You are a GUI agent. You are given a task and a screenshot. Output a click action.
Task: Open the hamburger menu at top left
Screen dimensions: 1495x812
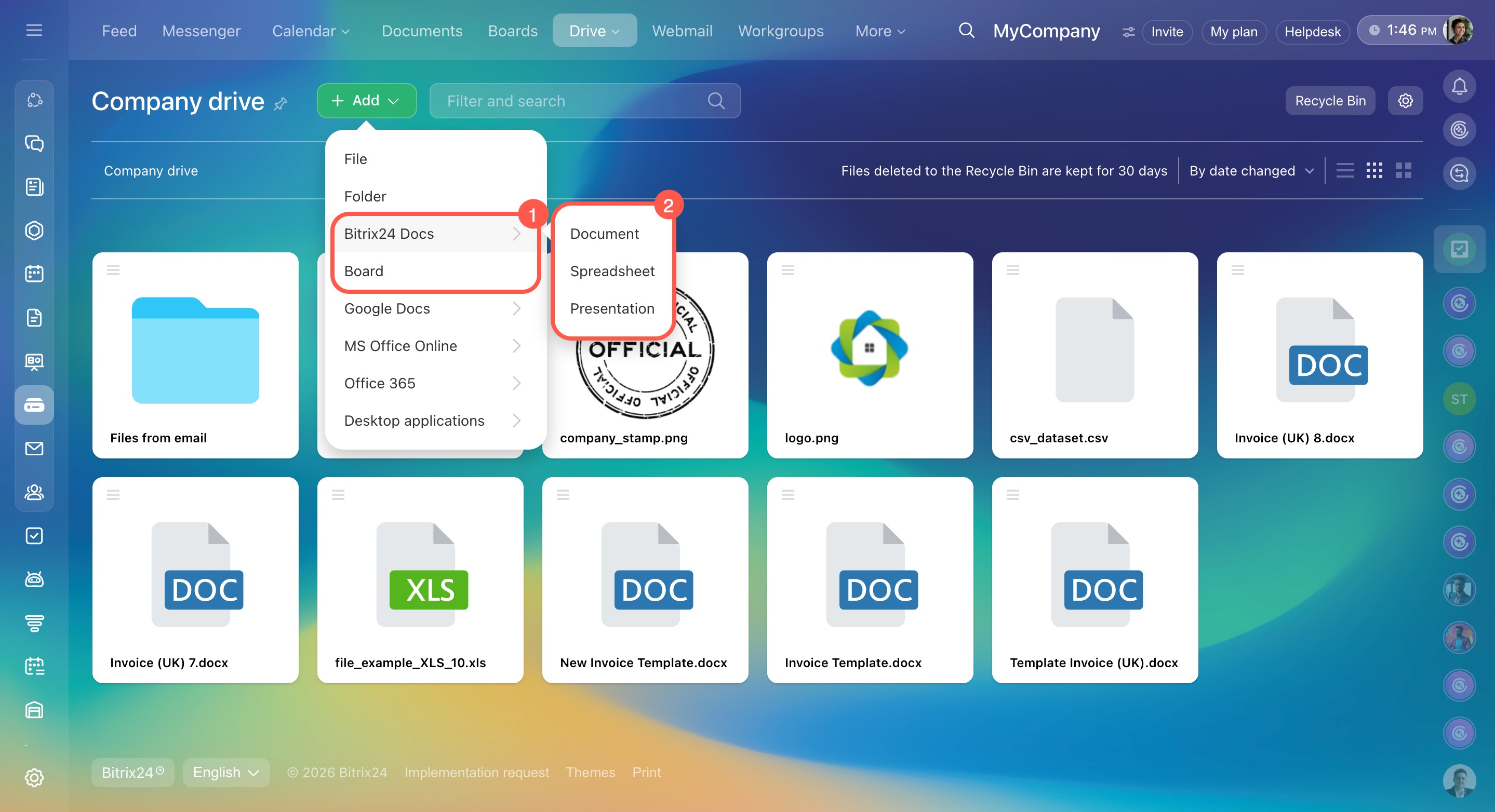coord(34,31)
